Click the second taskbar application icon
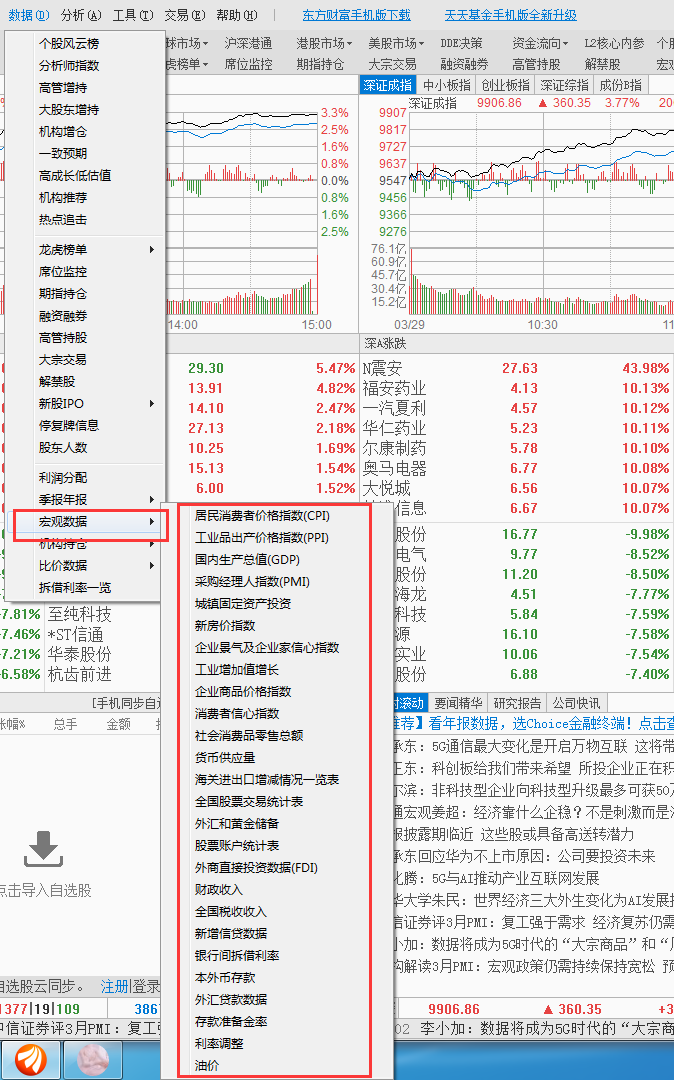 click(93, 1061)
